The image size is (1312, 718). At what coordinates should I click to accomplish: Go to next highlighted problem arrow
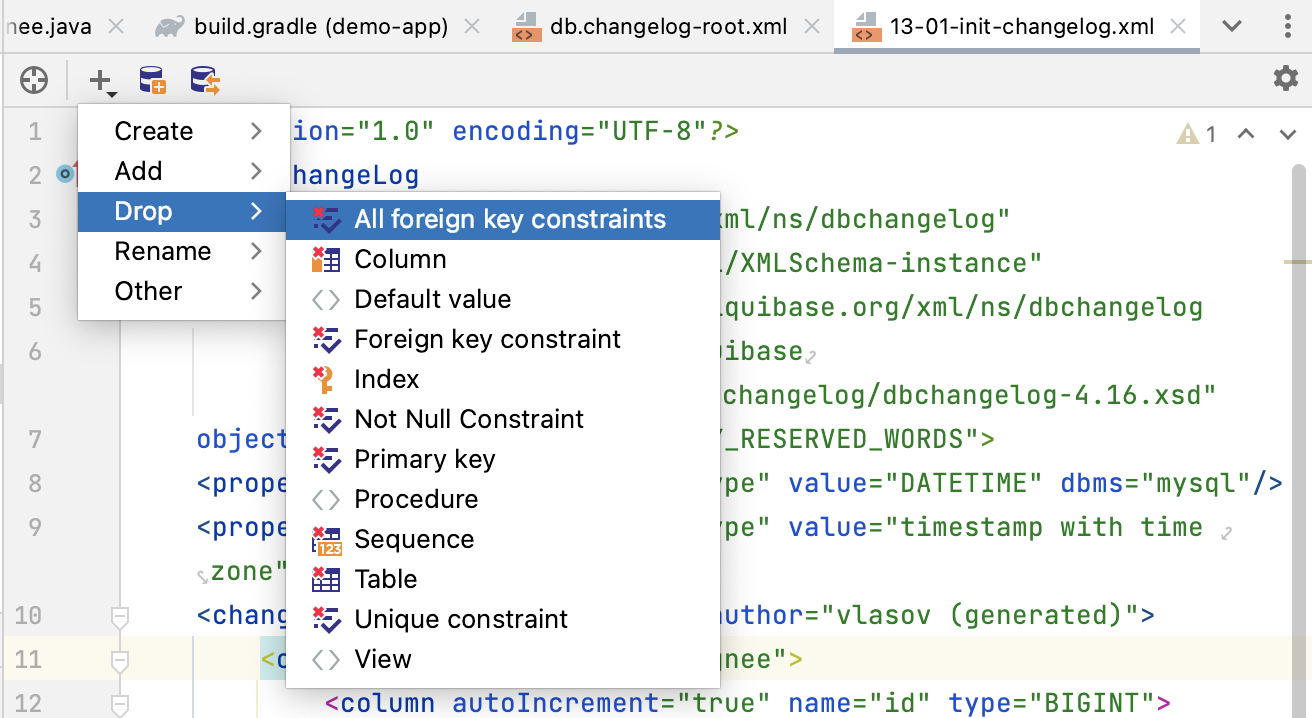click(1288, 133)
